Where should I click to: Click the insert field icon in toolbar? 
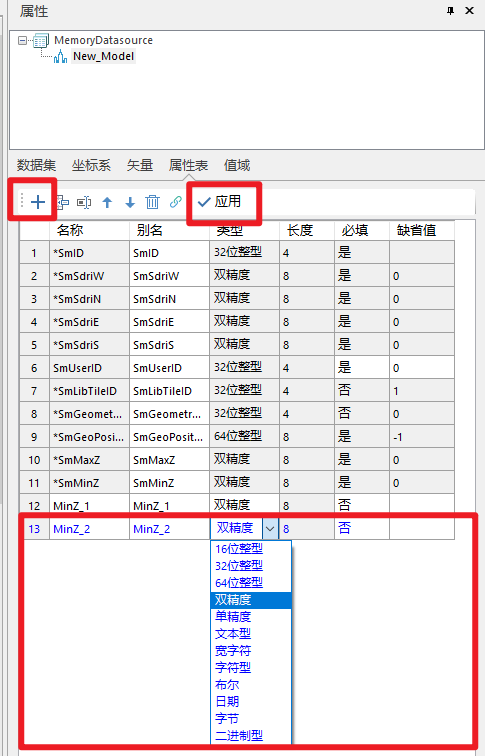coord(62,202)
